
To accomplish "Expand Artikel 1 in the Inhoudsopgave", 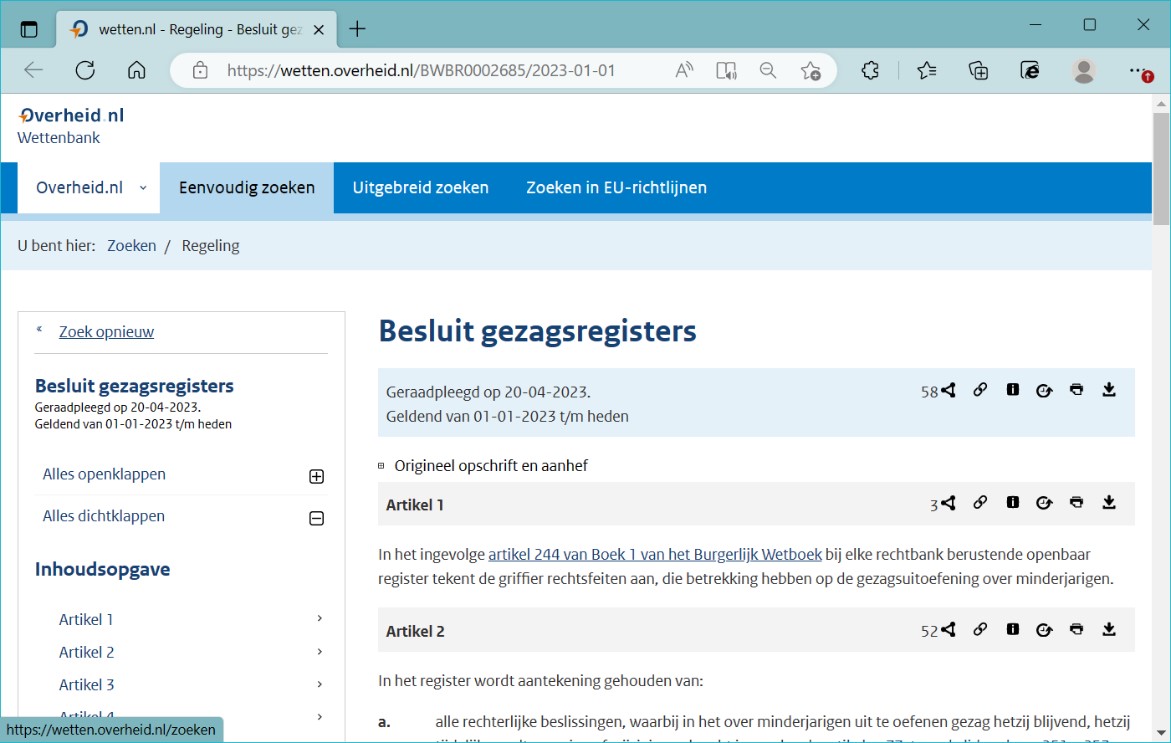I will [x=320, y=618].
